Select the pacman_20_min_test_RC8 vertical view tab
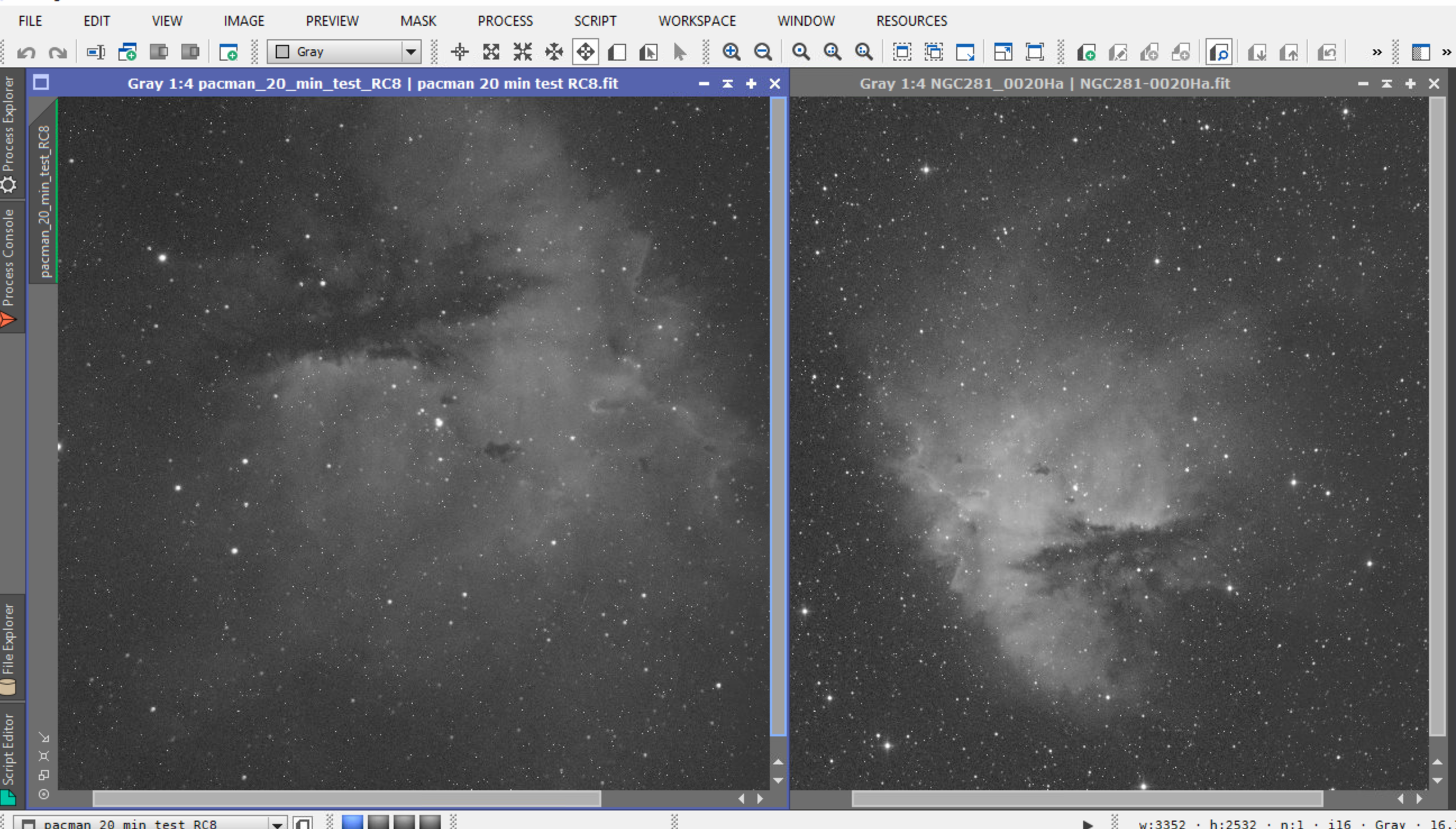Image resolution: width=1456 pixels, height=829 pixels. pyautogui.click(x=44, y=199)
